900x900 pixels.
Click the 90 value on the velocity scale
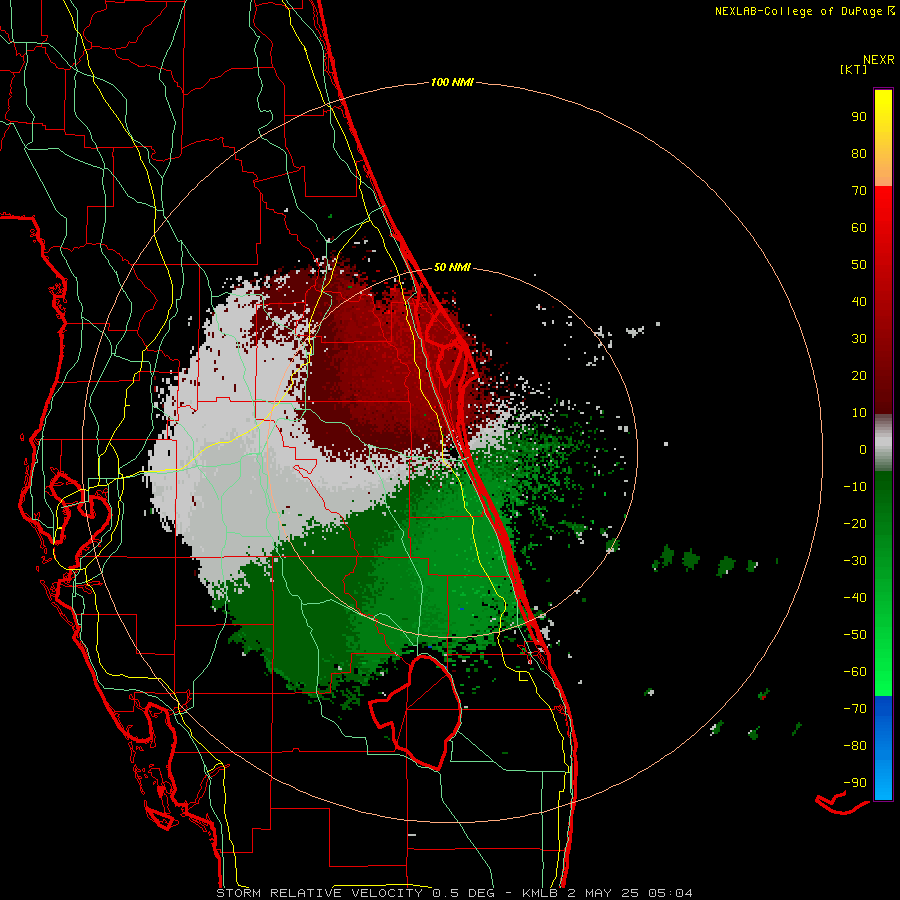click(859, 117)
